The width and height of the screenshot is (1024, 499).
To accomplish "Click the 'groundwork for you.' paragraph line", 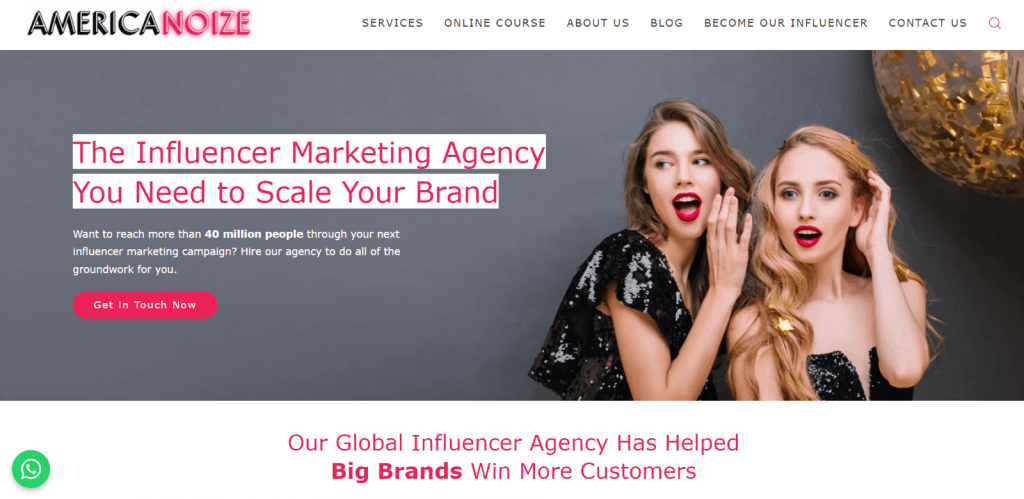I will pos(125,269).
